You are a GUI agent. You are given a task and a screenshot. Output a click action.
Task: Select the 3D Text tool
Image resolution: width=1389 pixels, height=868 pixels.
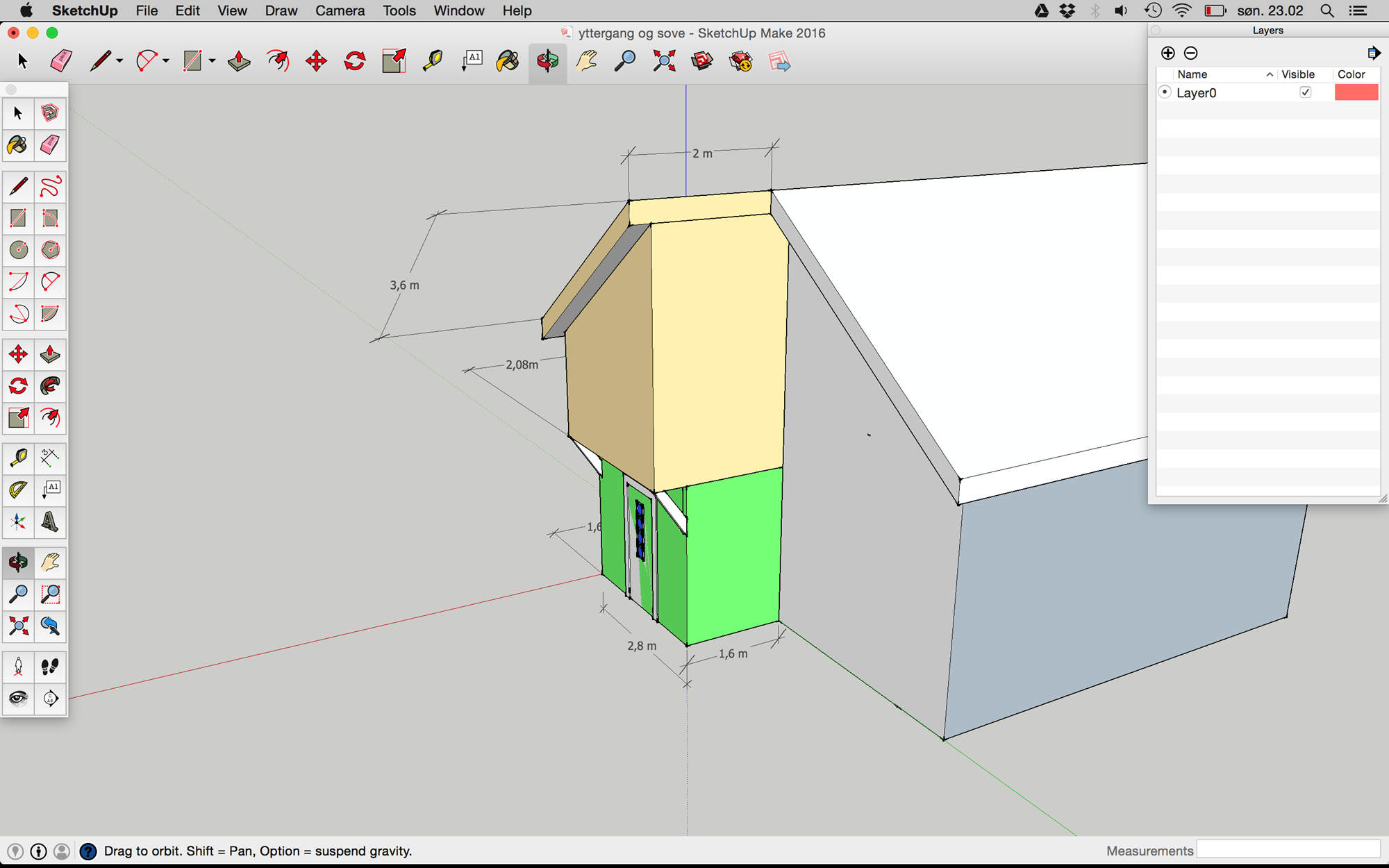[x=50, y=521]
